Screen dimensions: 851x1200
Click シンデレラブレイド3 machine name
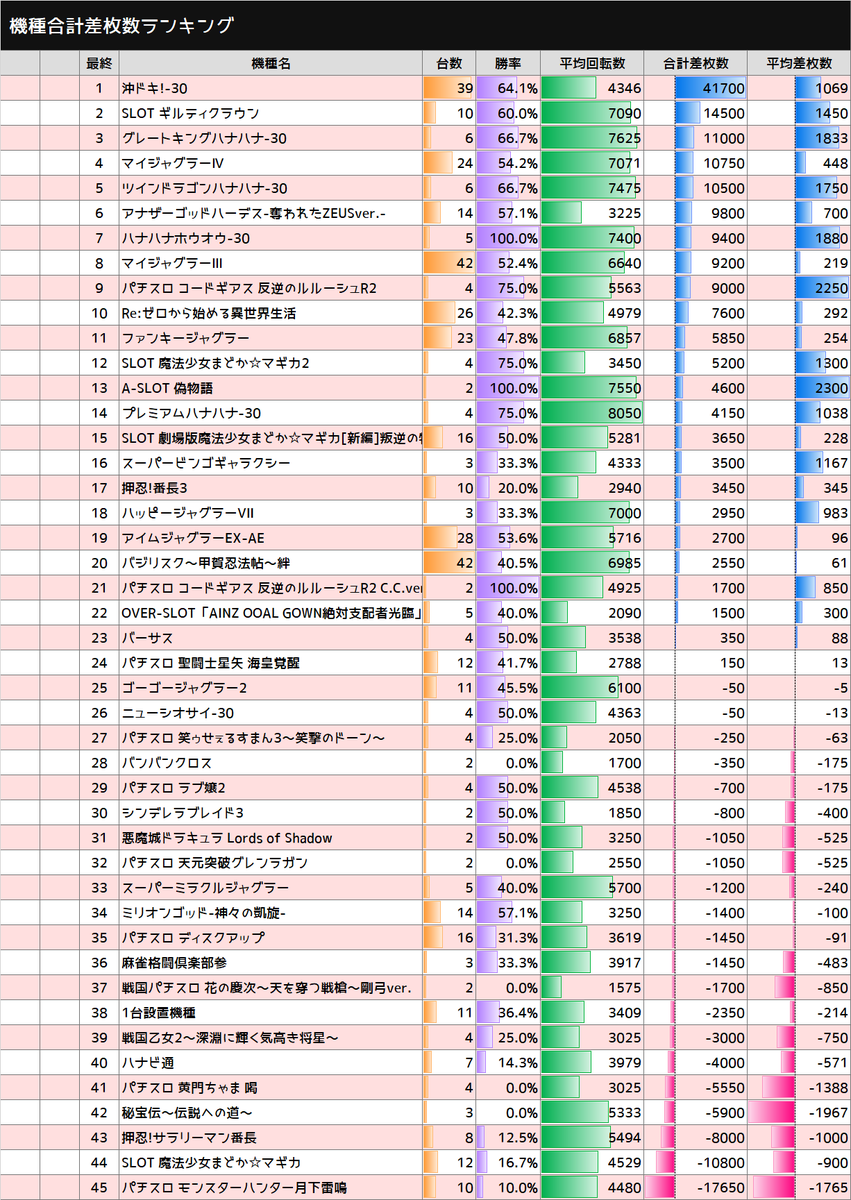[x=182, y=813]
